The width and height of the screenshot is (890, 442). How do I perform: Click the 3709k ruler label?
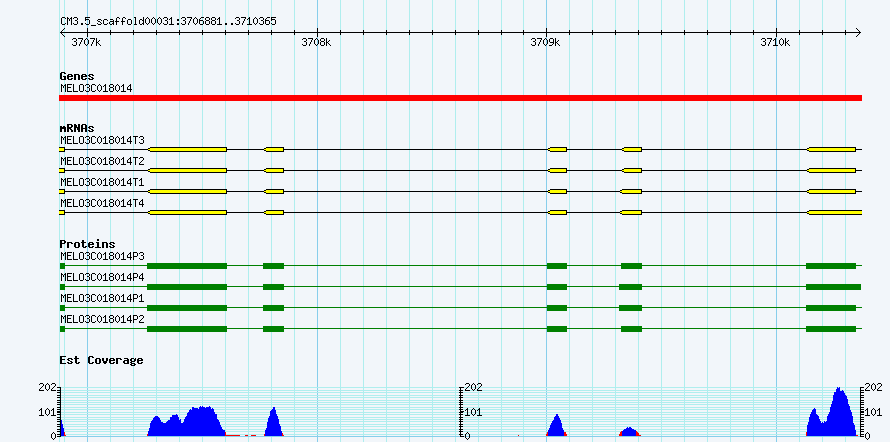[x=545, y=42]
